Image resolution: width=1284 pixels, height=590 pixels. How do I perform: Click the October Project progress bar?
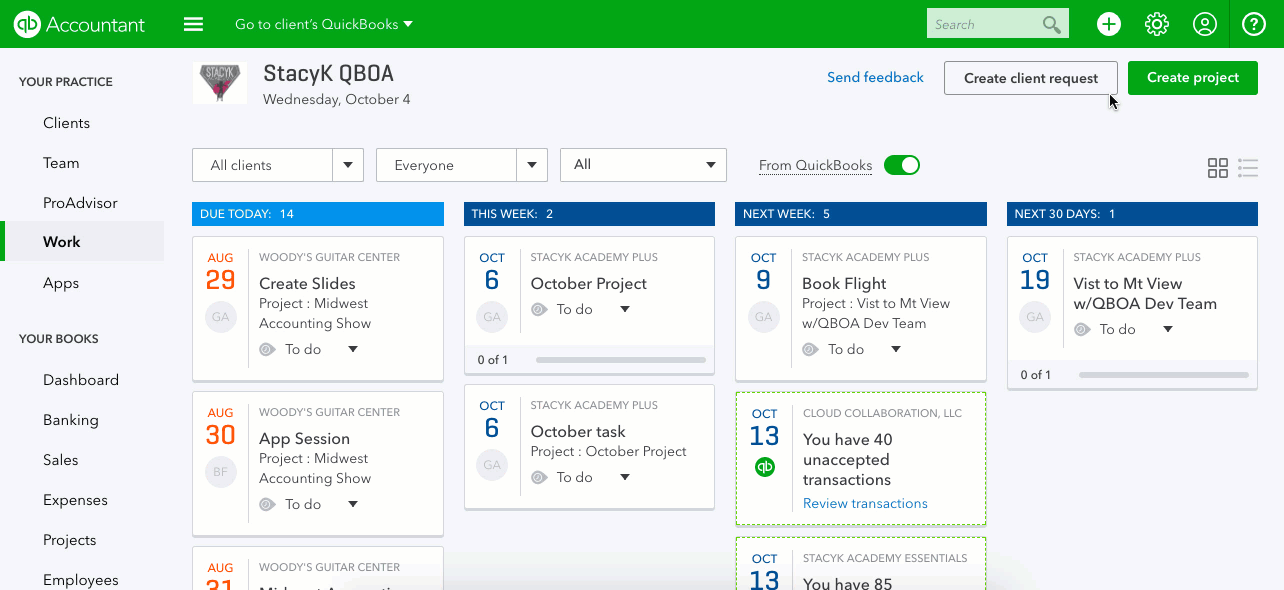click(620, 360)
